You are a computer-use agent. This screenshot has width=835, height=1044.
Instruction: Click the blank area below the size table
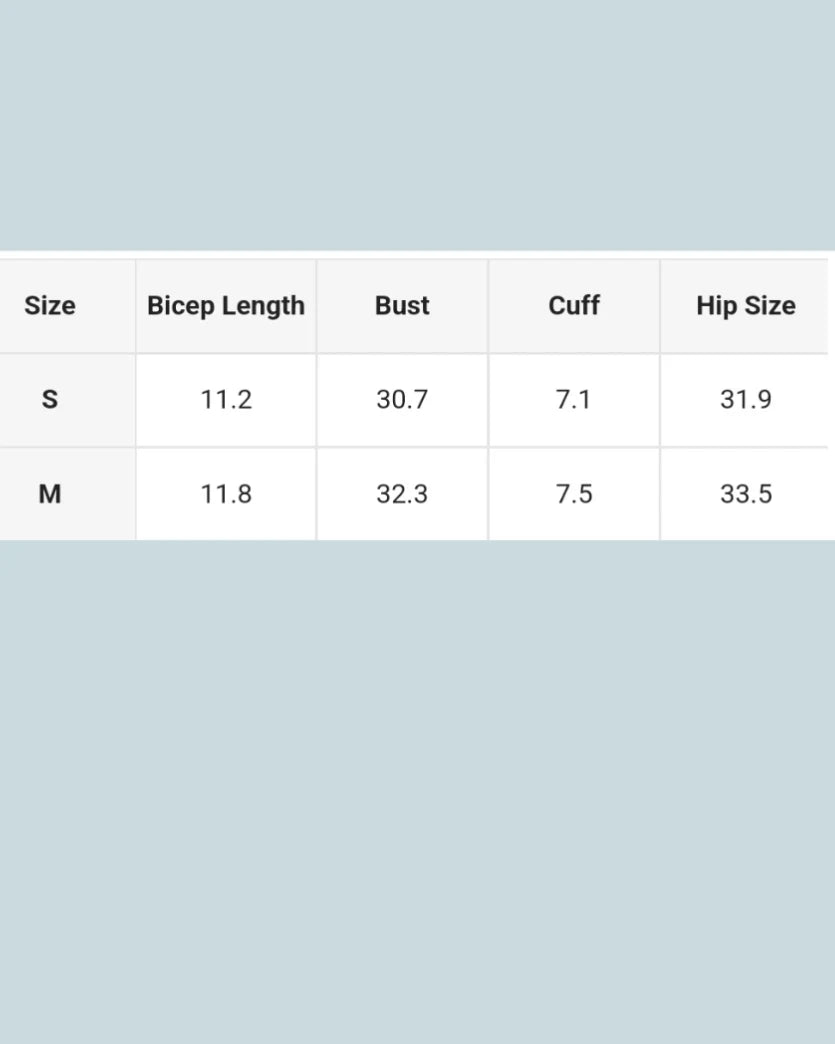point(417,790)
